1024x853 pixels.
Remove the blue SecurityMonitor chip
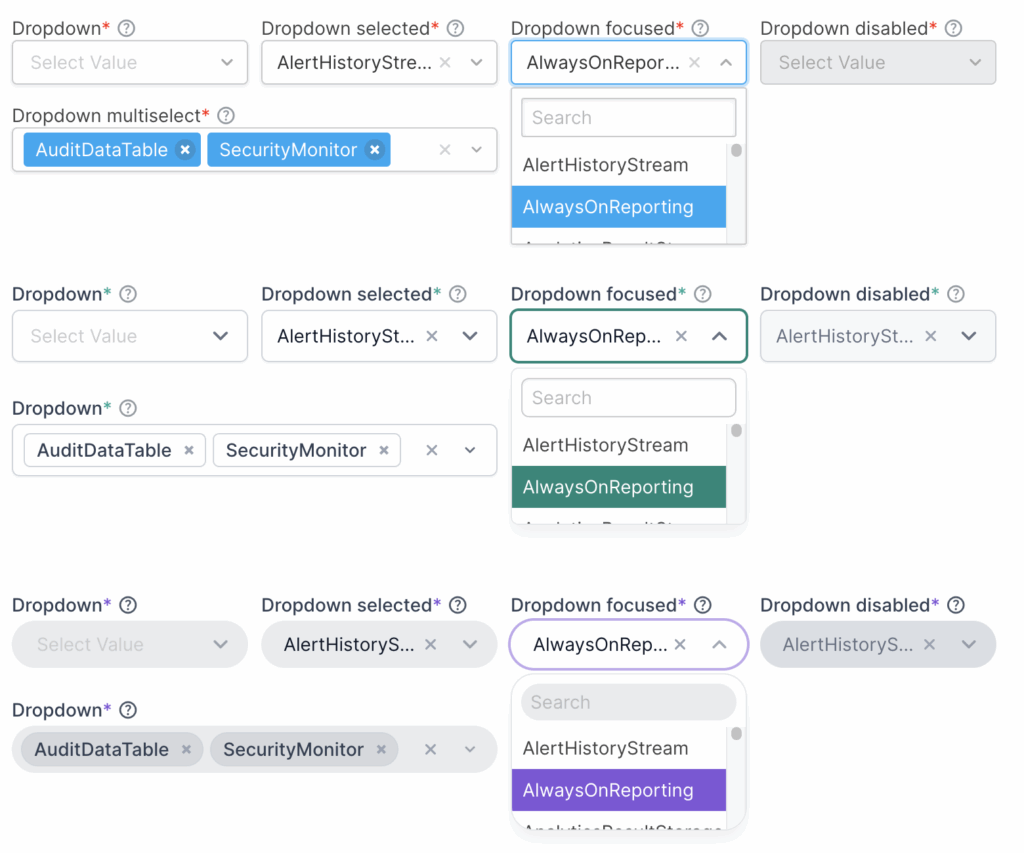click(x=374, y=150)
